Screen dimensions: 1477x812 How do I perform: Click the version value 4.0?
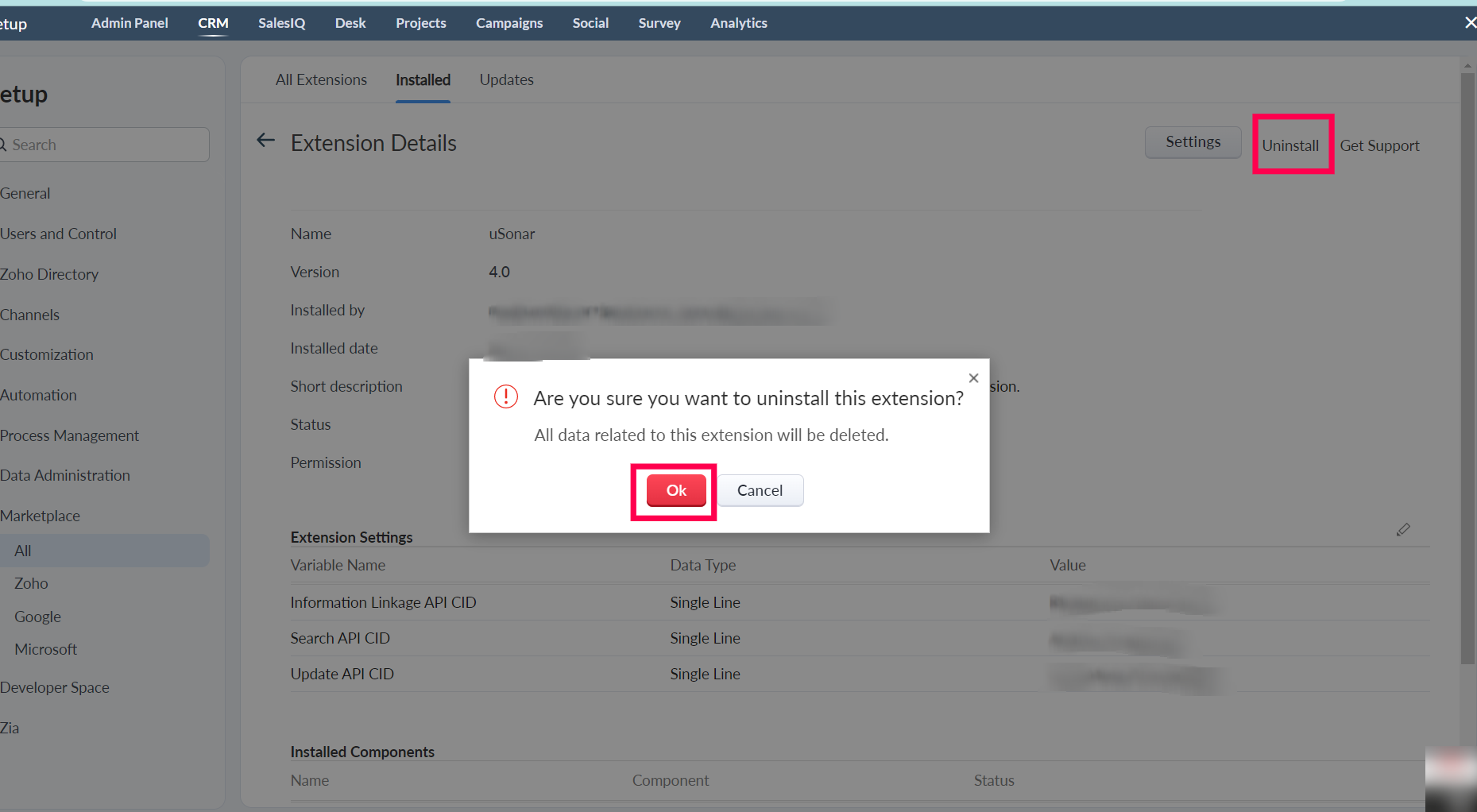[499, 272]
